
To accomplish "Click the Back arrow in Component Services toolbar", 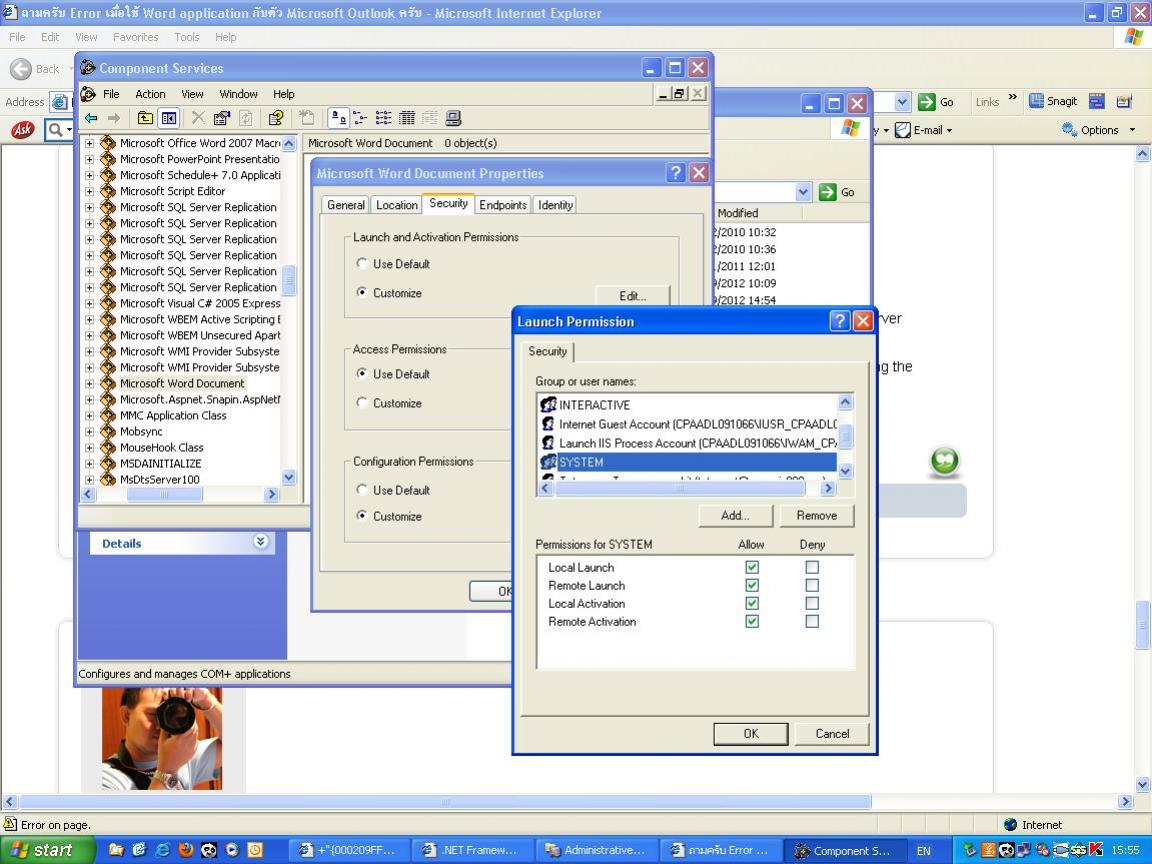I will (91, 118).
